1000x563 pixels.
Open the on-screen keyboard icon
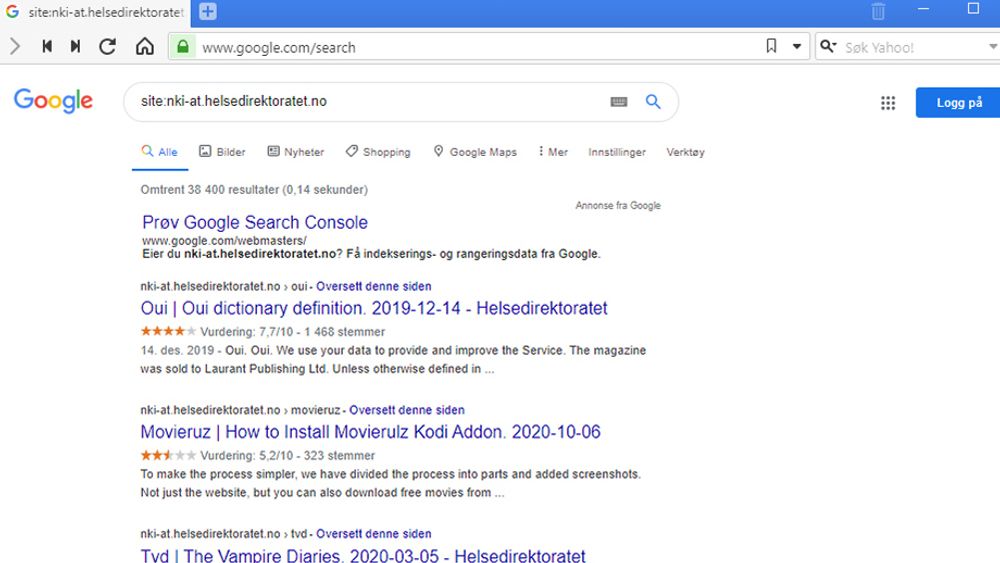[x=619, y=101]
